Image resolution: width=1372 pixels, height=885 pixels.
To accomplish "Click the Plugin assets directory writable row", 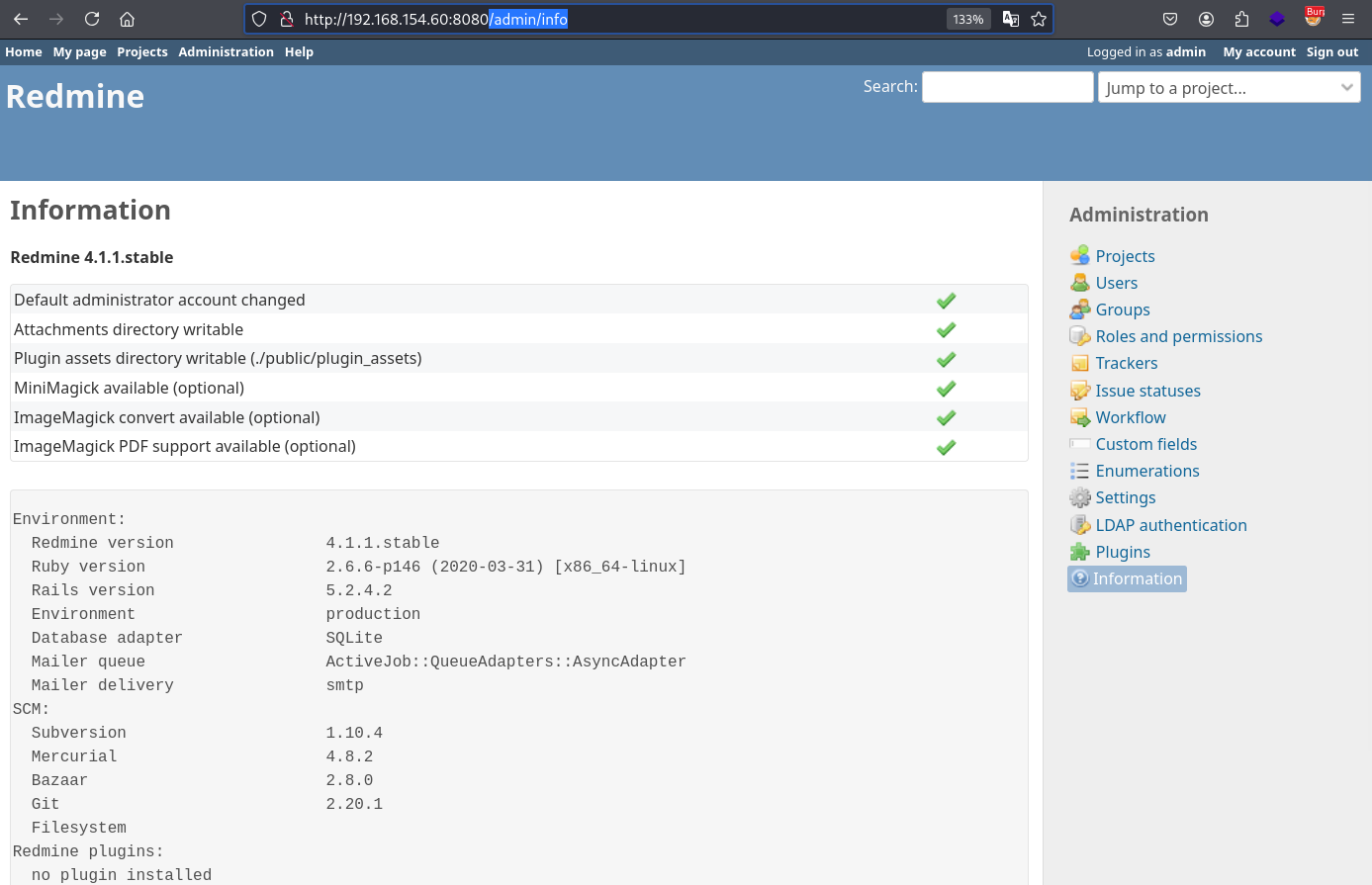I will tap(519, 358).
